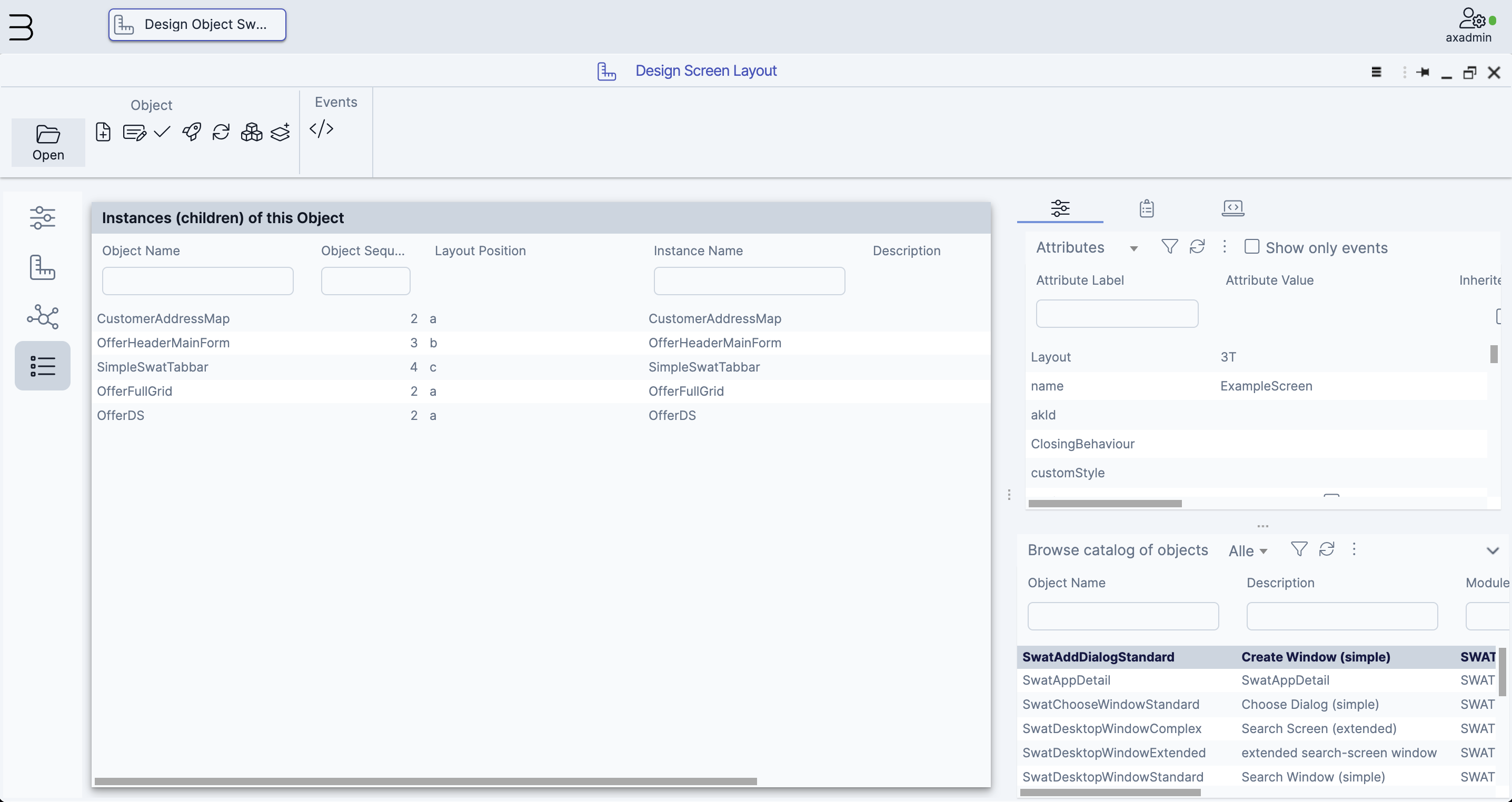Select the ClosingBehaviour attribute row
The image size is (1512, 802).
[1256, 444]
